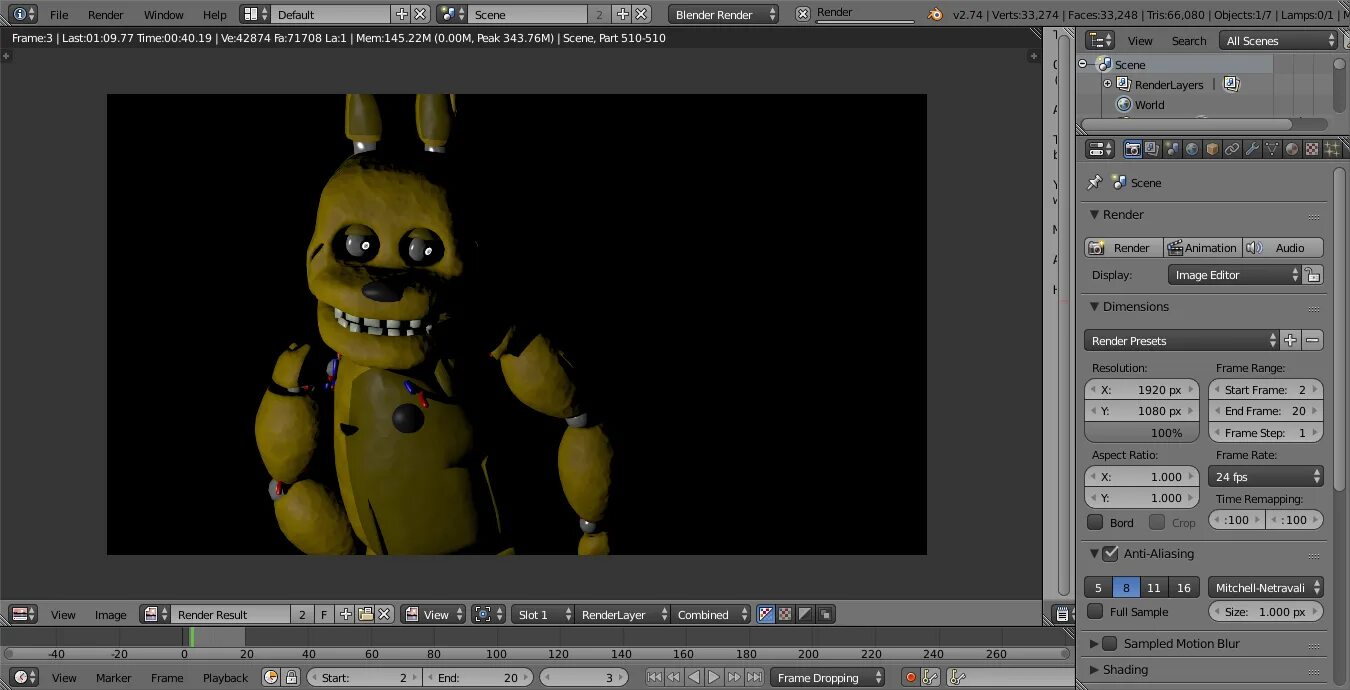Jump to the first frame in the timeline

[655, 677]
